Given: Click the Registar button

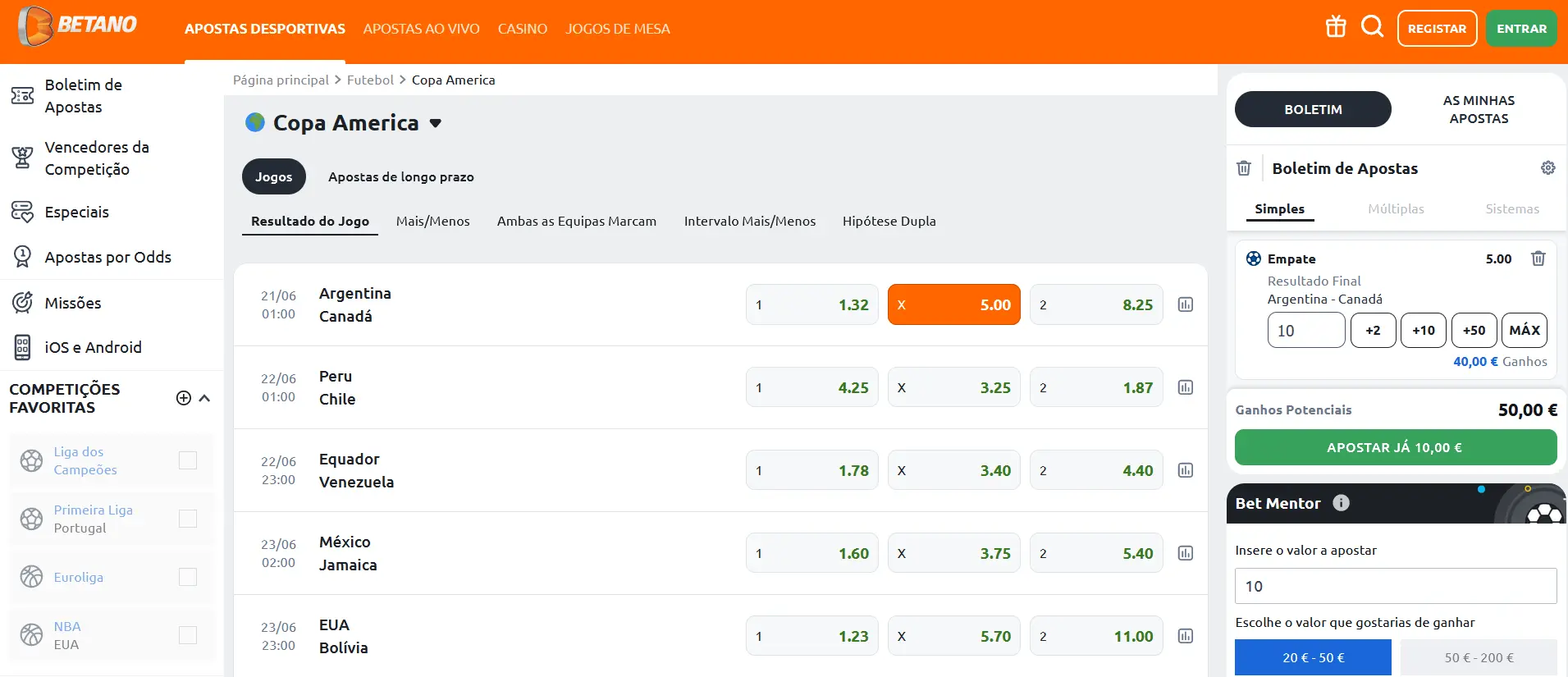Looking at the screenshot, I should click(1438, 28).
